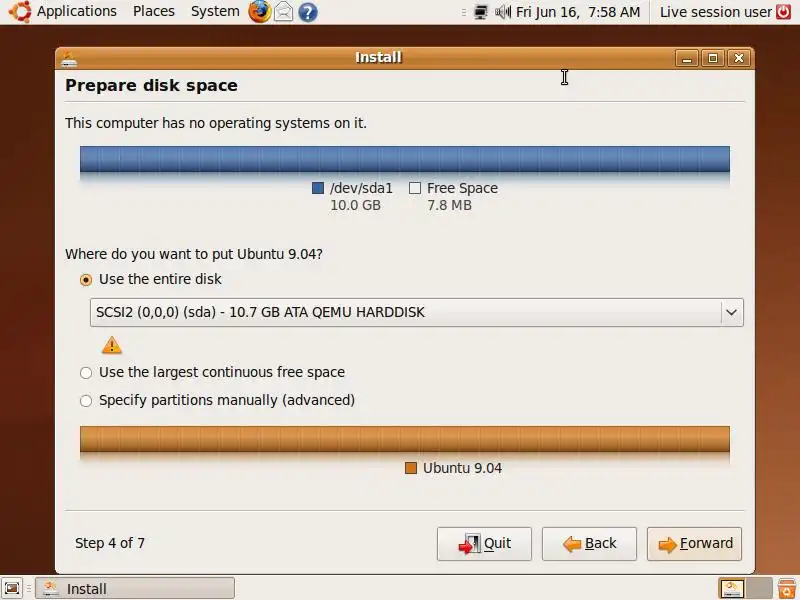Viewport: 800px width, 600px height.
Task: Click the 'Step 4 of 7' text
Action: click(110, 543)
